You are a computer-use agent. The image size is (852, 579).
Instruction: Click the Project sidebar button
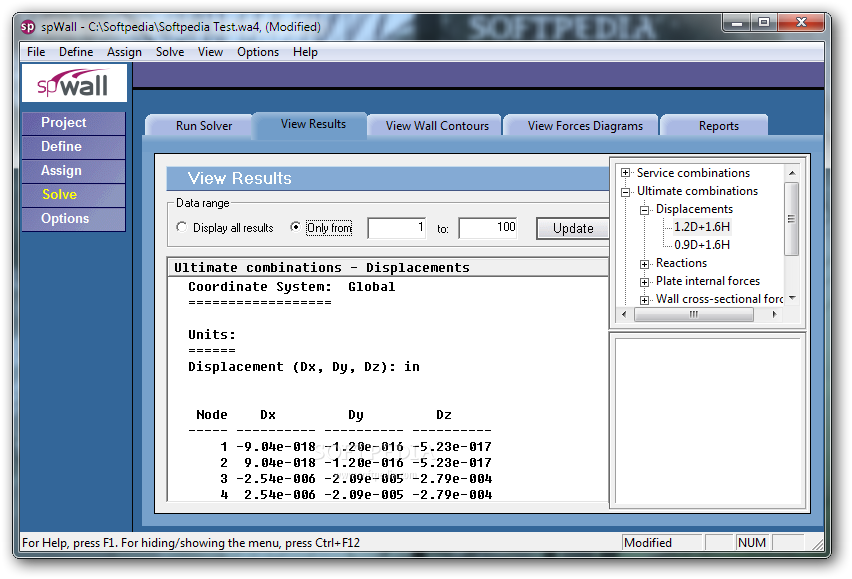click(x=74, y=123)
